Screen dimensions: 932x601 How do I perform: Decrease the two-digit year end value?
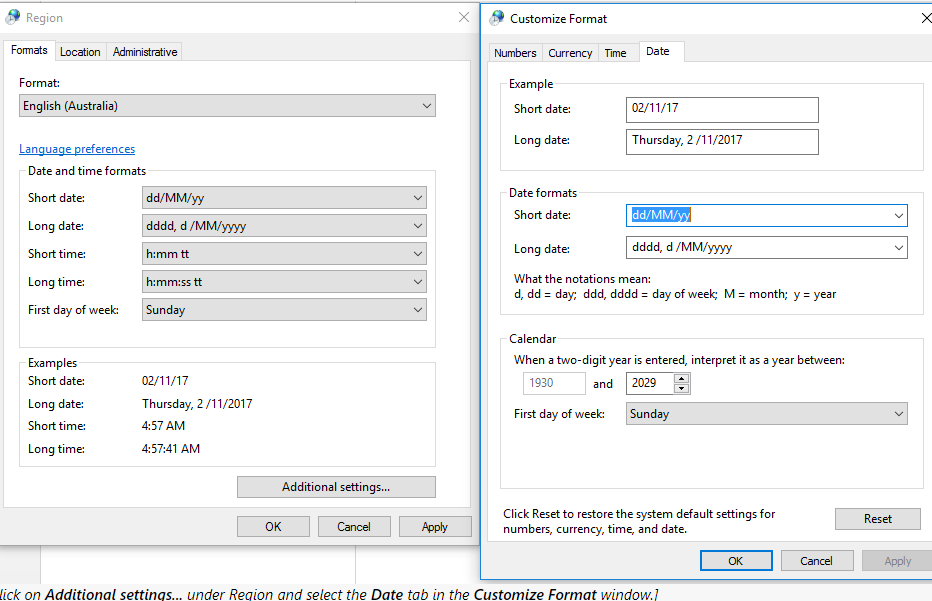[682, 389]
